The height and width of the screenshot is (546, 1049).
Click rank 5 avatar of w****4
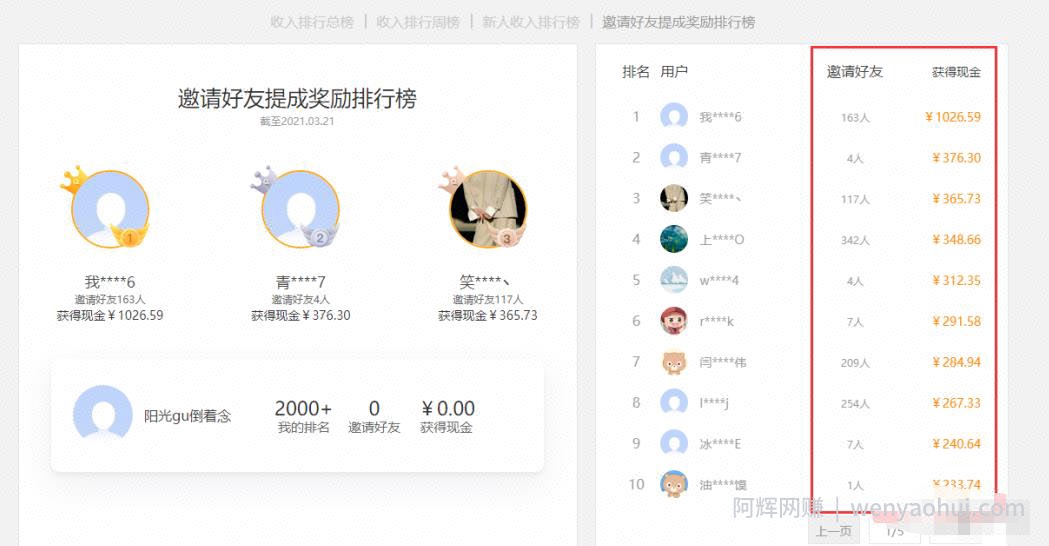(x=674, y=280)
